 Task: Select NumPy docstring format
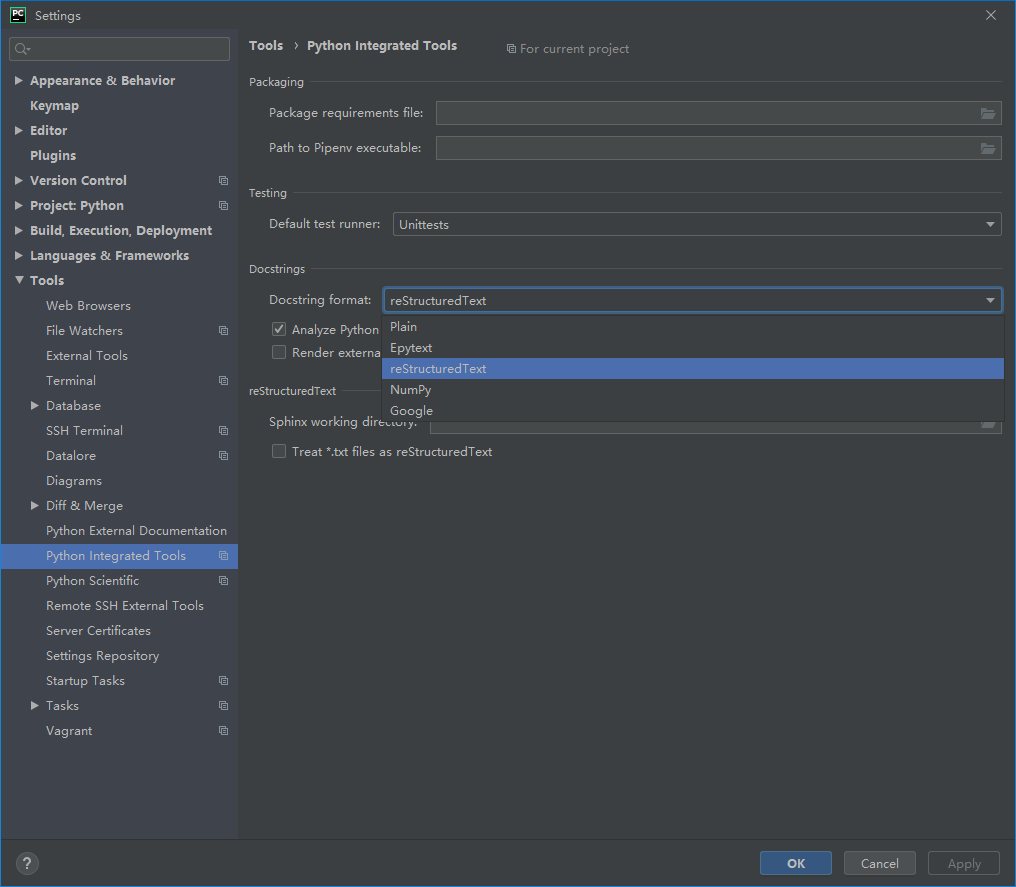693,389
